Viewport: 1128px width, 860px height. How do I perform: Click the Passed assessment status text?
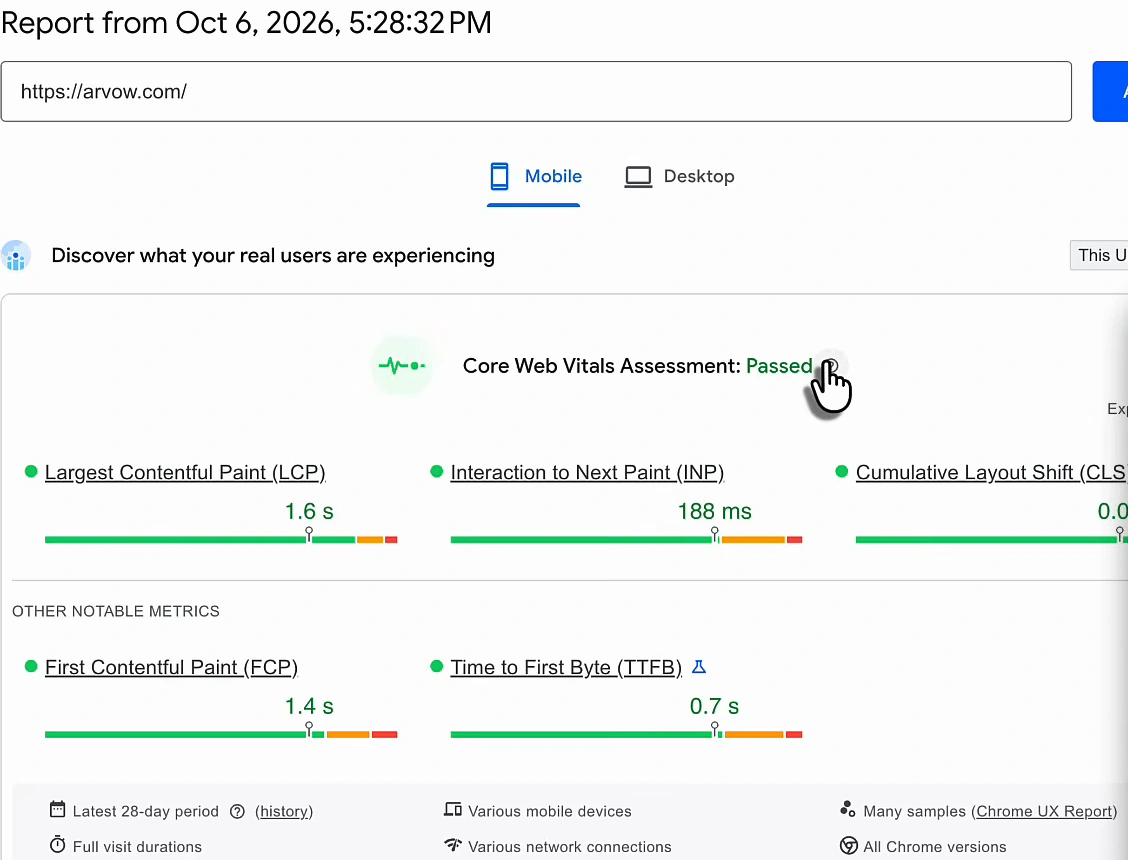(x=779, y=366)
